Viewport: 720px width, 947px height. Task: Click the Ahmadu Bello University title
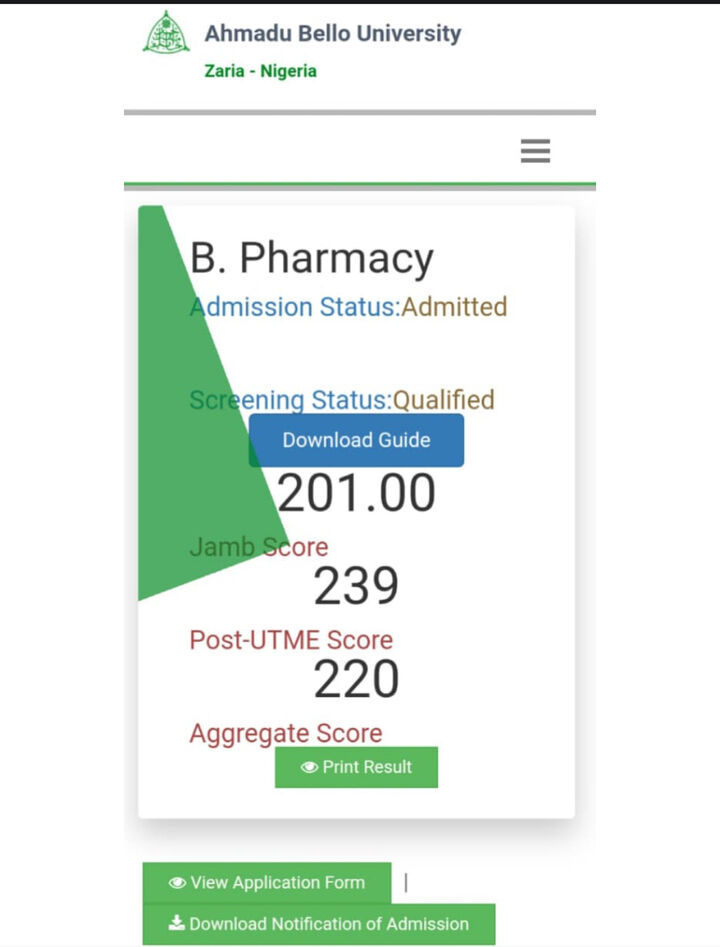(333, 33)
